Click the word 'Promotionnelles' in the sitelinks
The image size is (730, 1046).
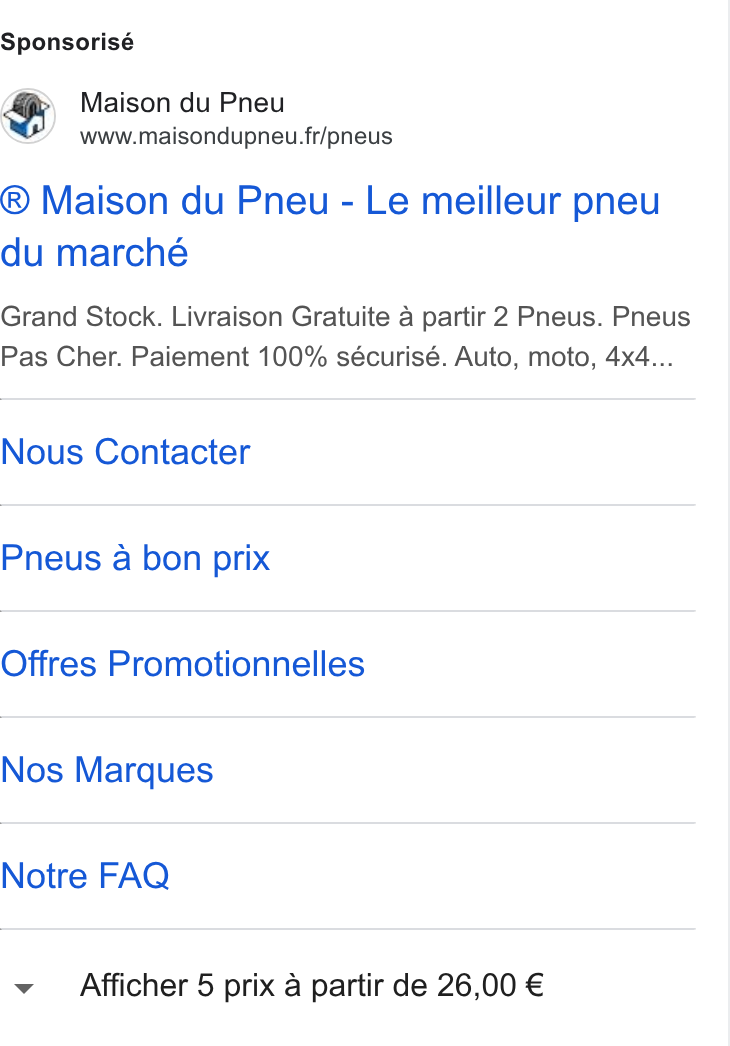click(236, 664)
